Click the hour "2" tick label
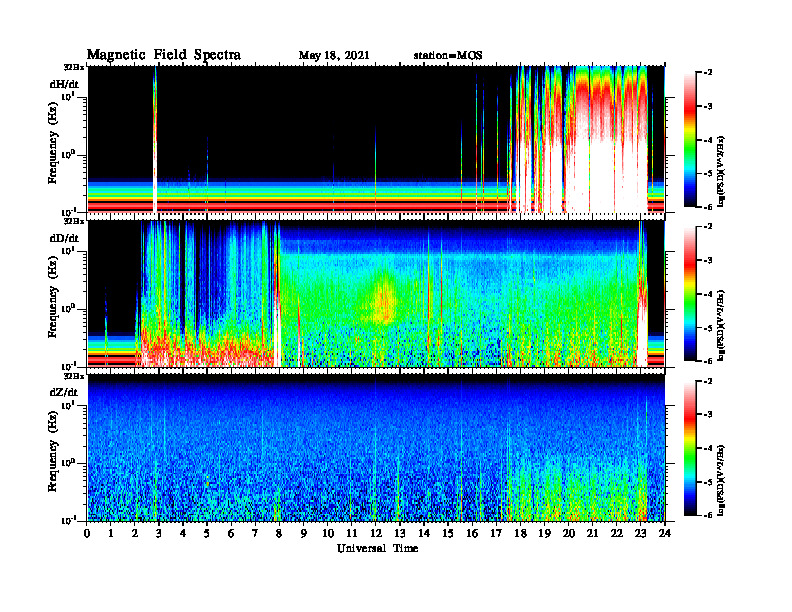 (x=135, y=533)
